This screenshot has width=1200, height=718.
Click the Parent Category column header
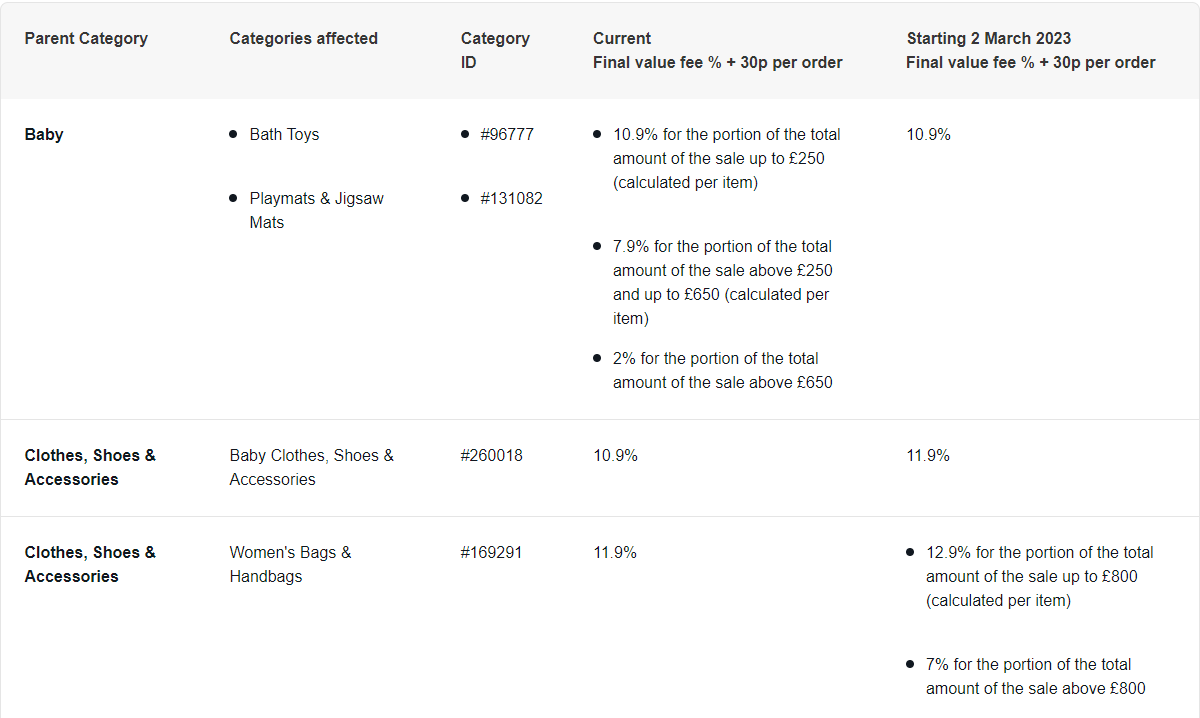tap(86, 39)
